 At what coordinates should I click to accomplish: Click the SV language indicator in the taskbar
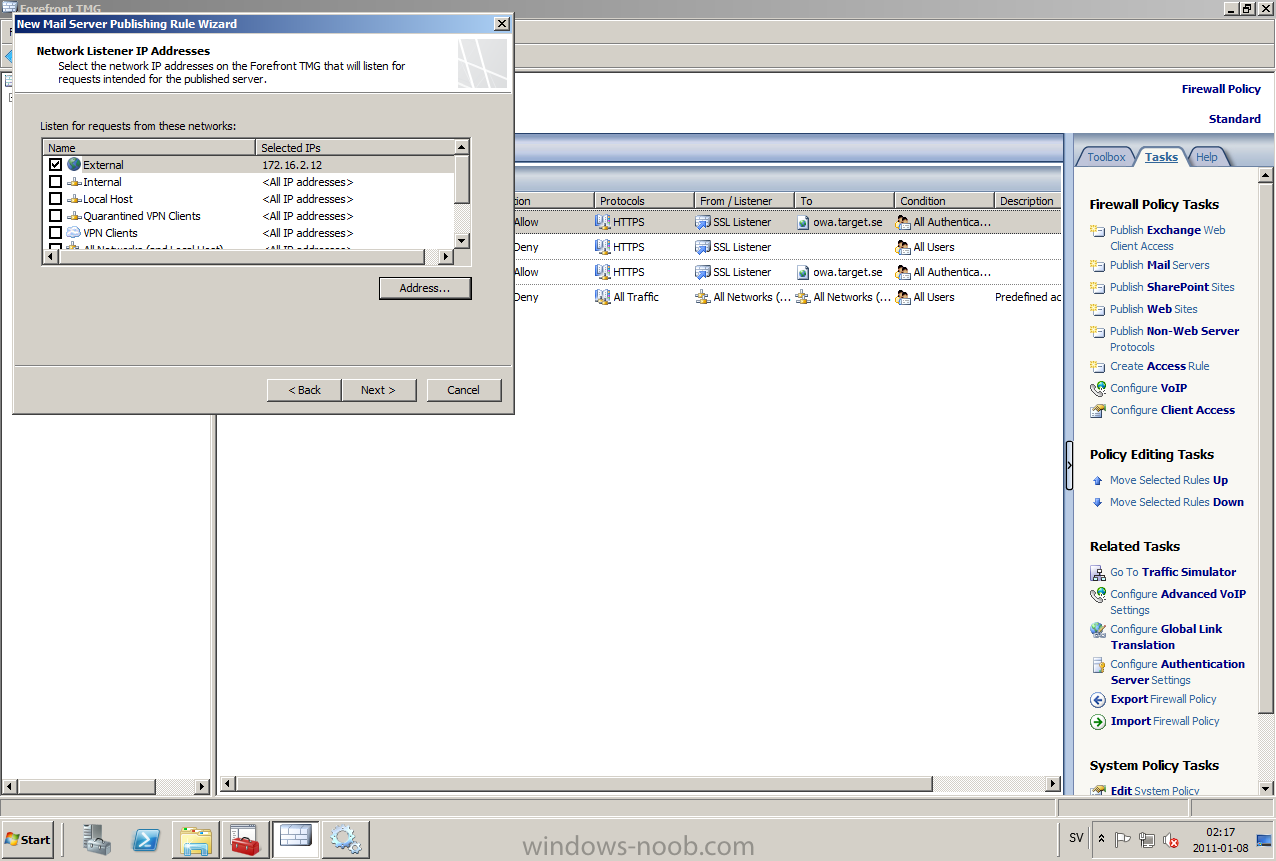pos(1076,839)
